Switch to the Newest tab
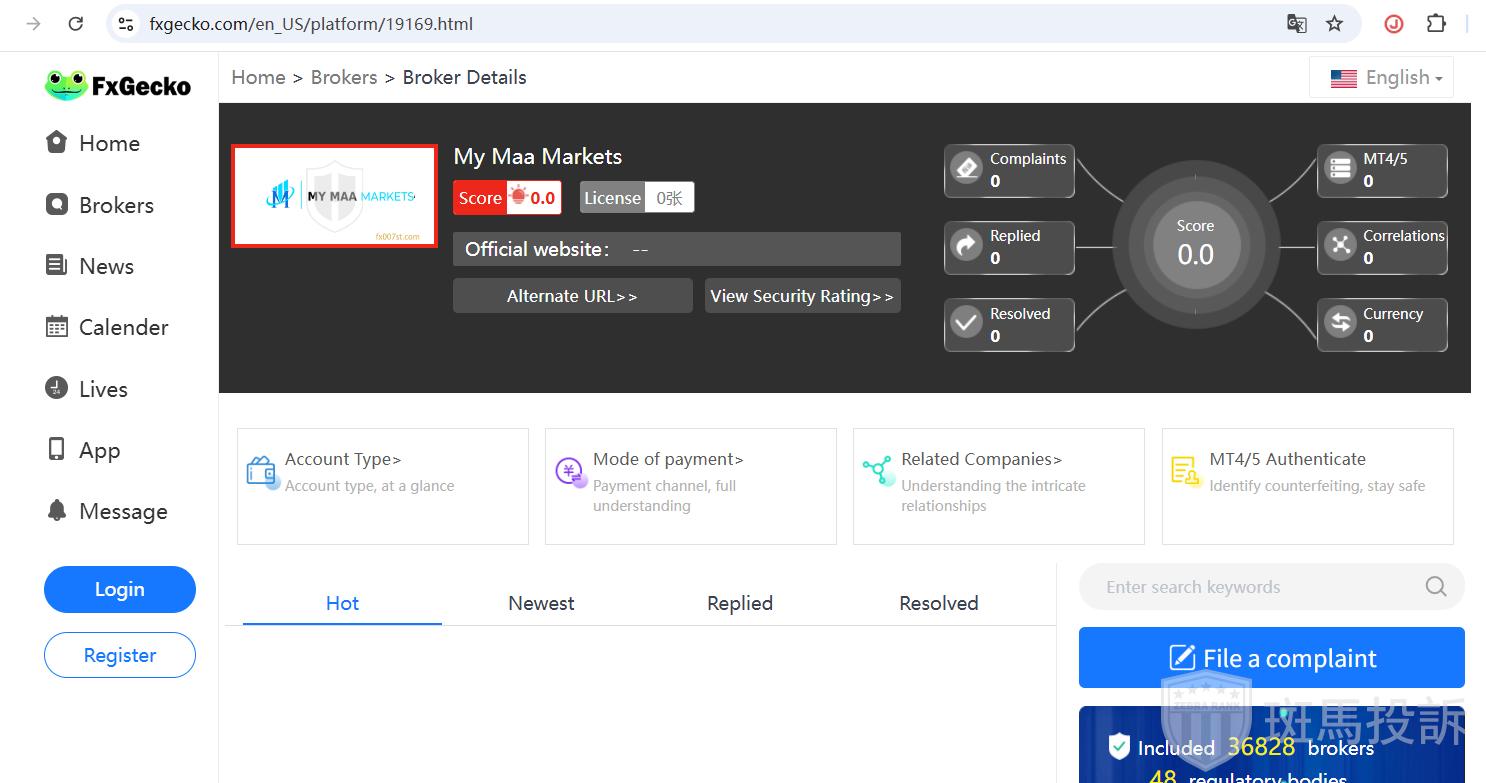 [x=541, y=604]
